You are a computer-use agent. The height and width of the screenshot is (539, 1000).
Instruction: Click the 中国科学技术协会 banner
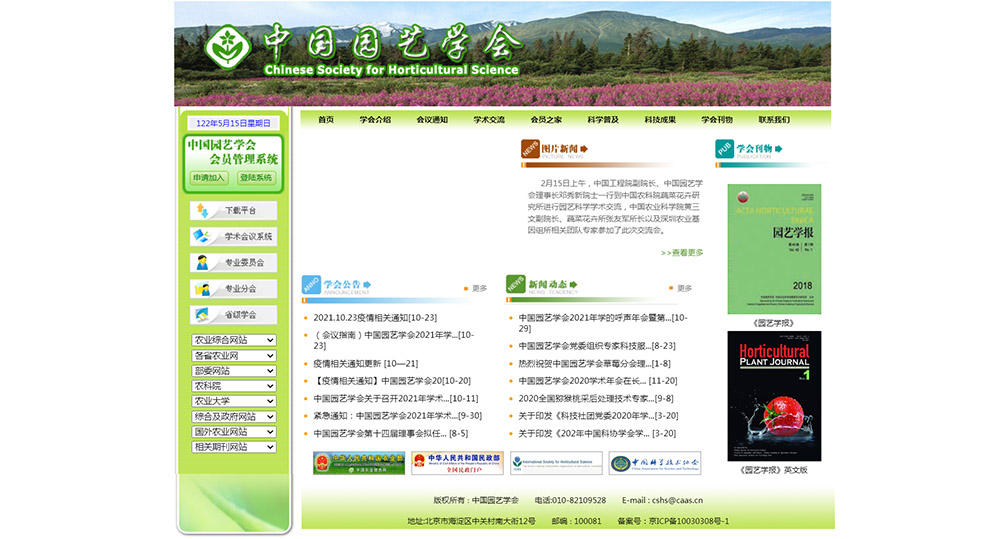click(x=655, y=463)
